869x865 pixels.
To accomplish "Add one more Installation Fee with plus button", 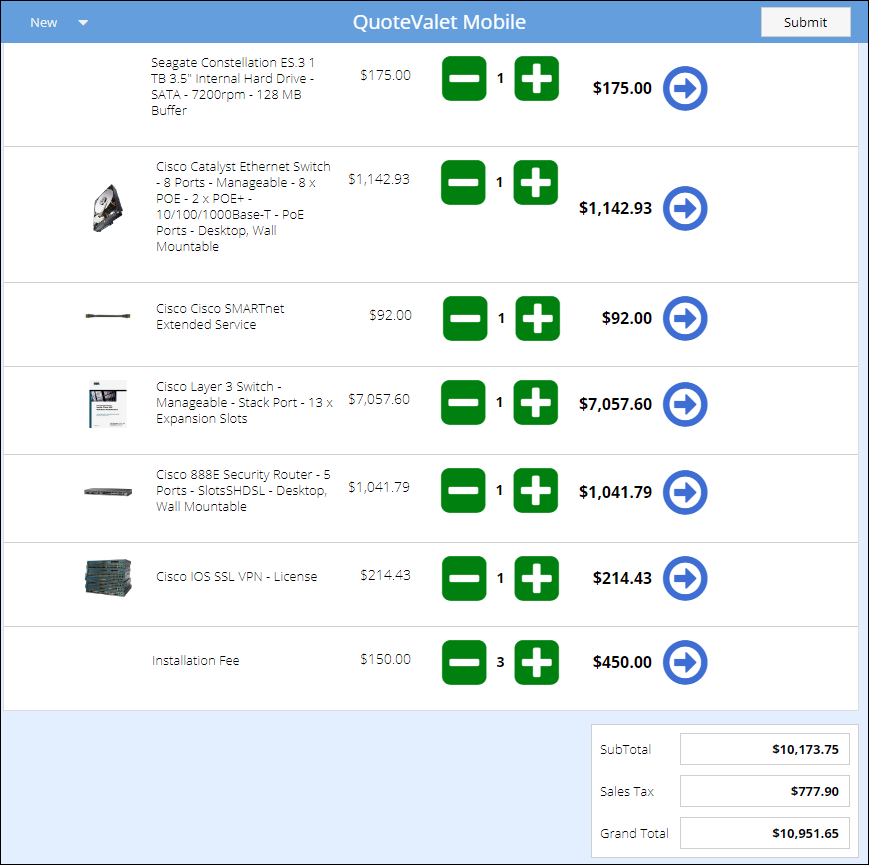I will [537, 663].
